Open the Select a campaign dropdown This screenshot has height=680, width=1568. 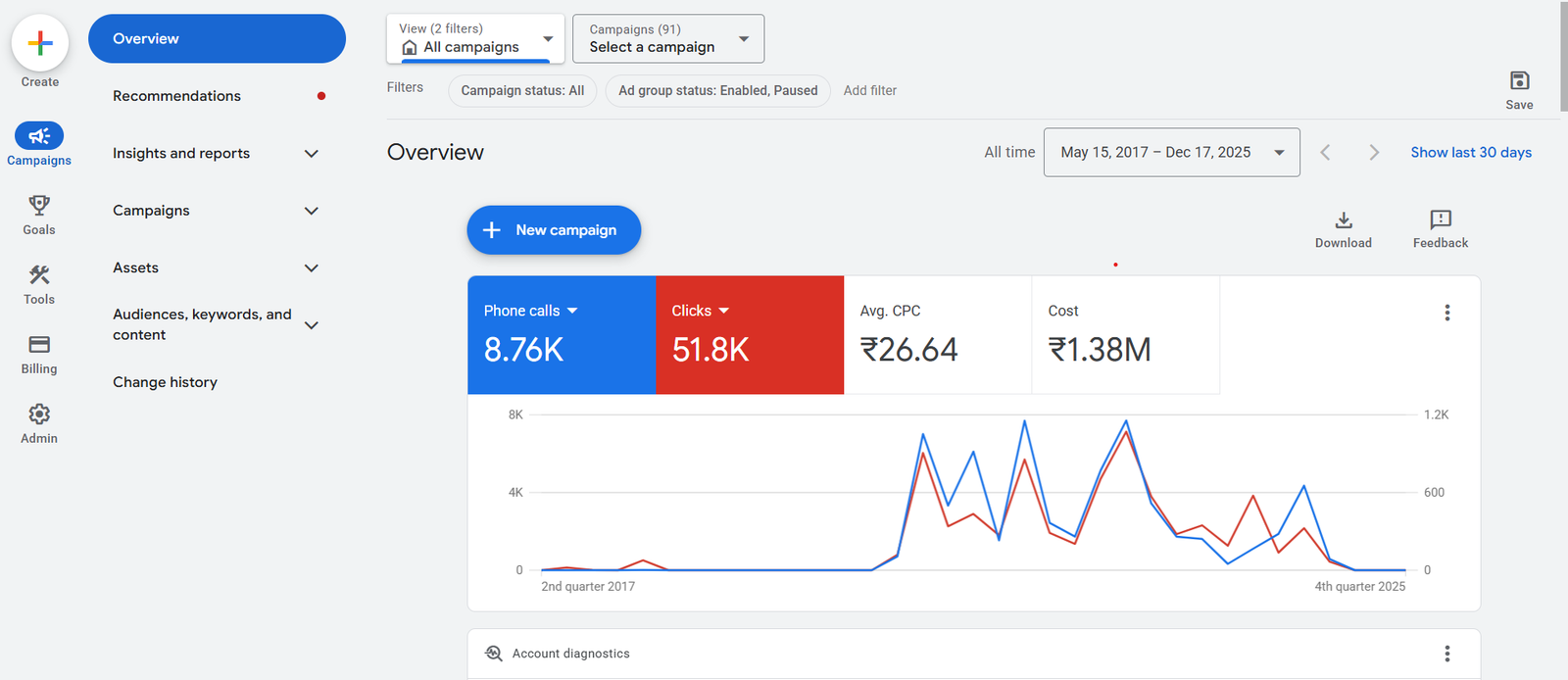click(667, 39)
